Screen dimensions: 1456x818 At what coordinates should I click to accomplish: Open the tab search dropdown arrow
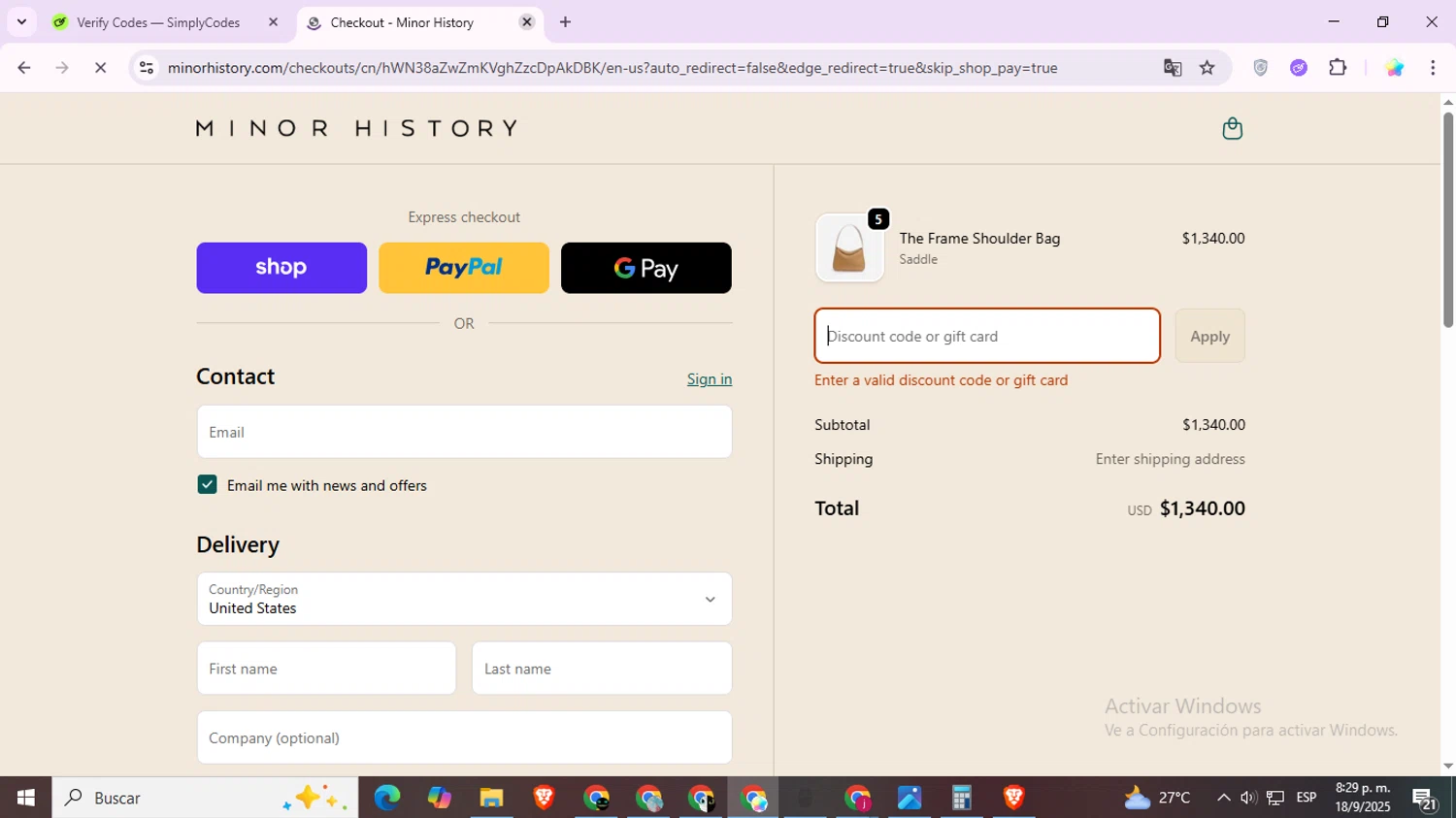coord(21,21)
